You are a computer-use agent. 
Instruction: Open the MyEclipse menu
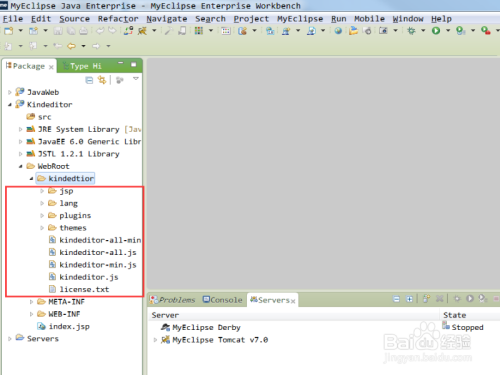pyautogui.click(x=300, y=19)
